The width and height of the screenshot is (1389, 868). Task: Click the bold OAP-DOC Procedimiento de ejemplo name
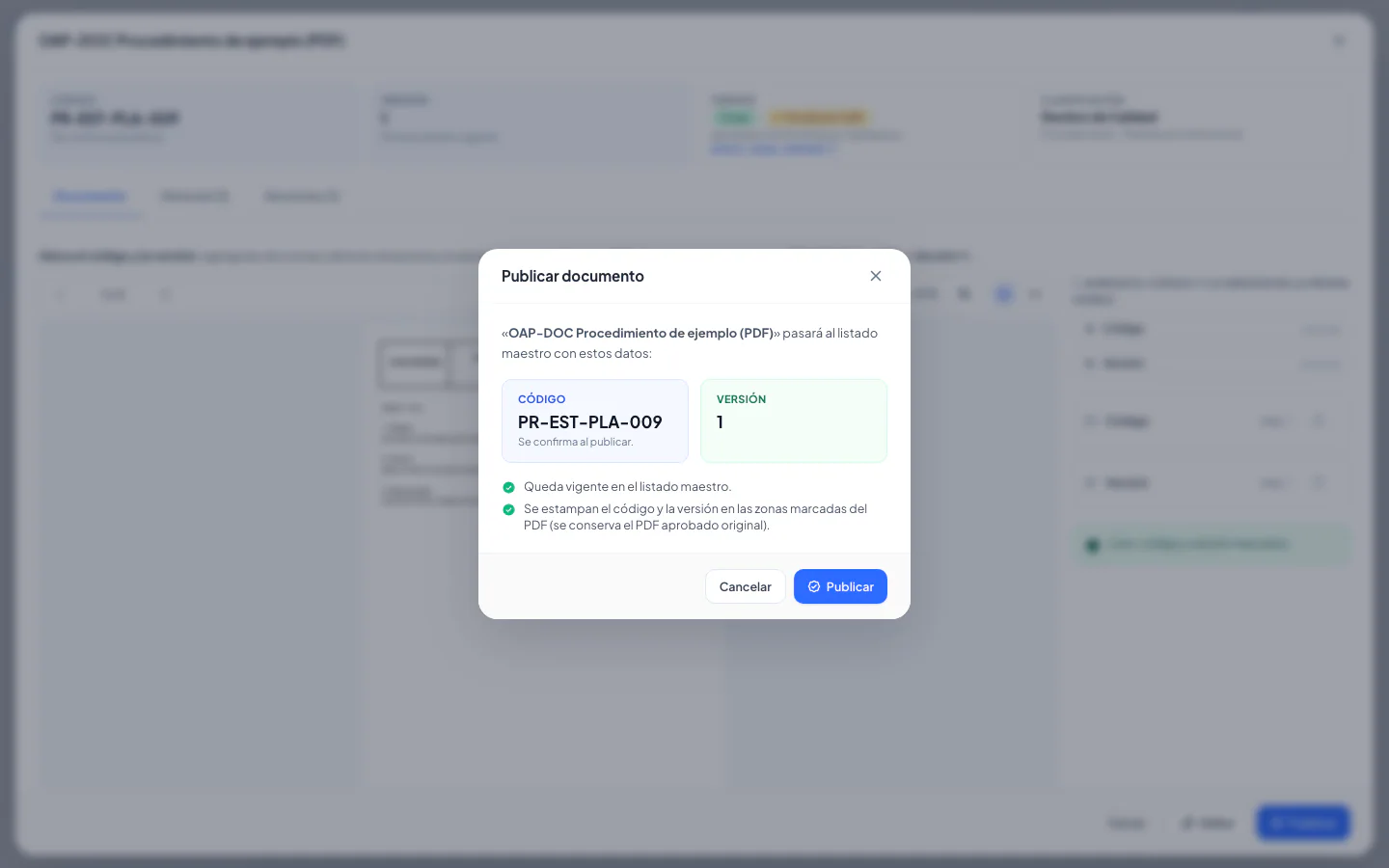pyautogui.click(x=640, y=333)
